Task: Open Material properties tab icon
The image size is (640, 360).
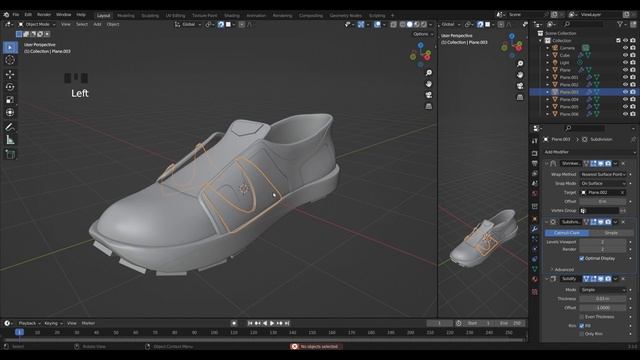Action: [x=535, y=279]
